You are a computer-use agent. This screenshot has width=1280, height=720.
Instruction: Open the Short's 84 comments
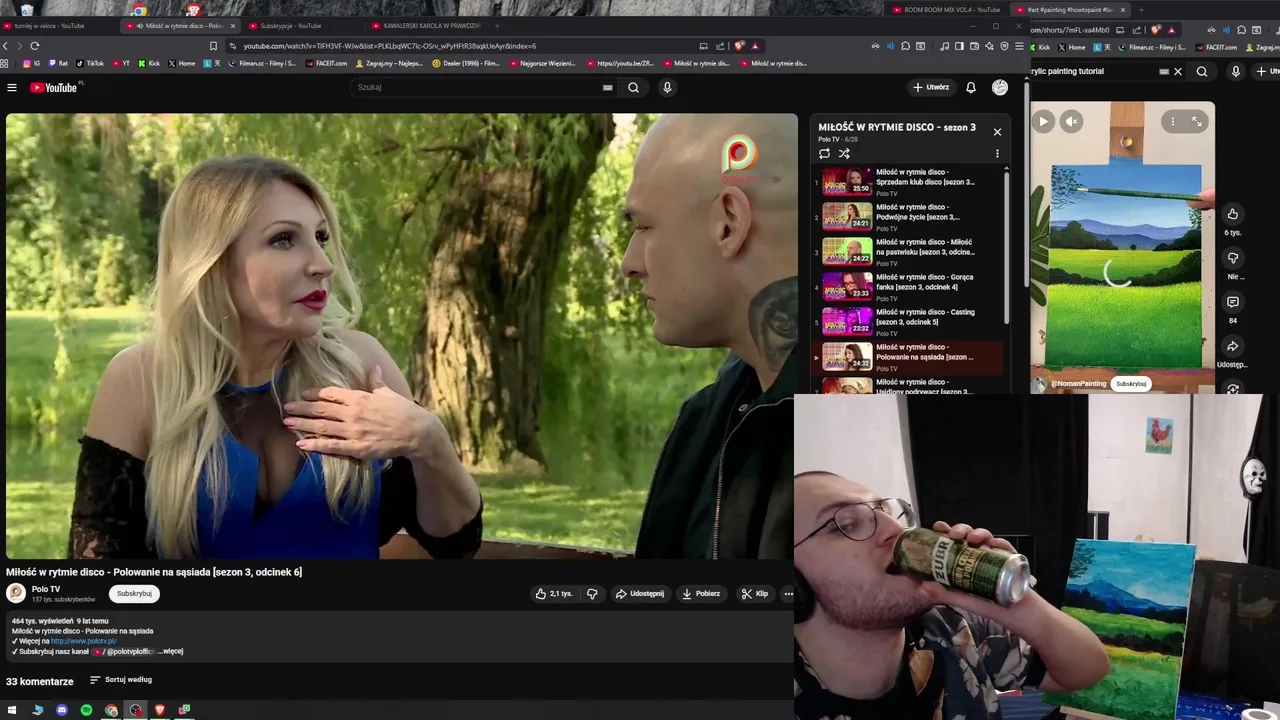1233,302
